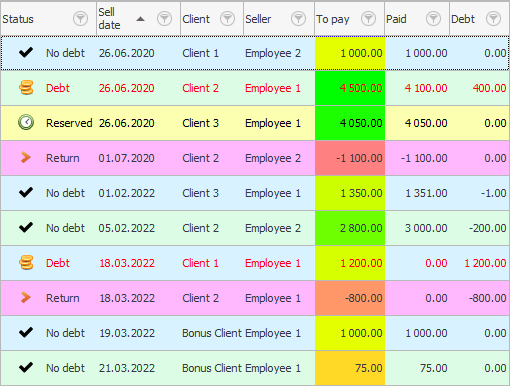The height and width of the screenshot is (386, 510).
Task: Click the -1 100.00 Paid value
Action: (424, 158)
